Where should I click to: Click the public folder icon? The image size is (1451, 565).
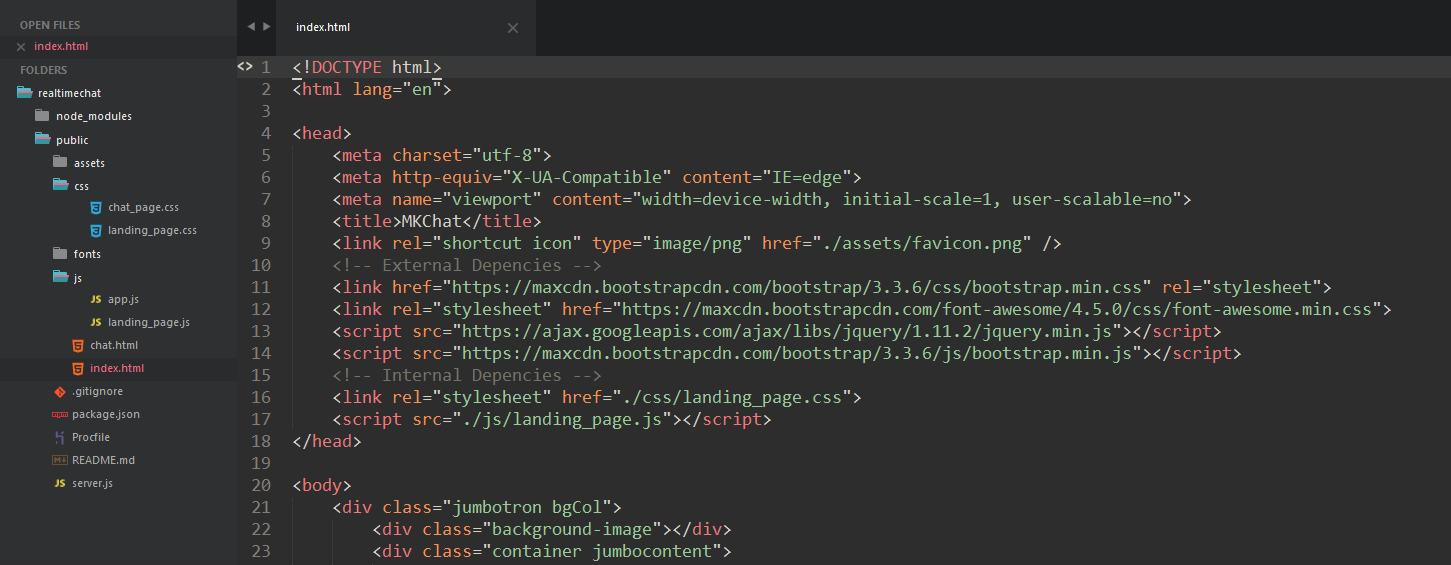[x=43, y=139]
